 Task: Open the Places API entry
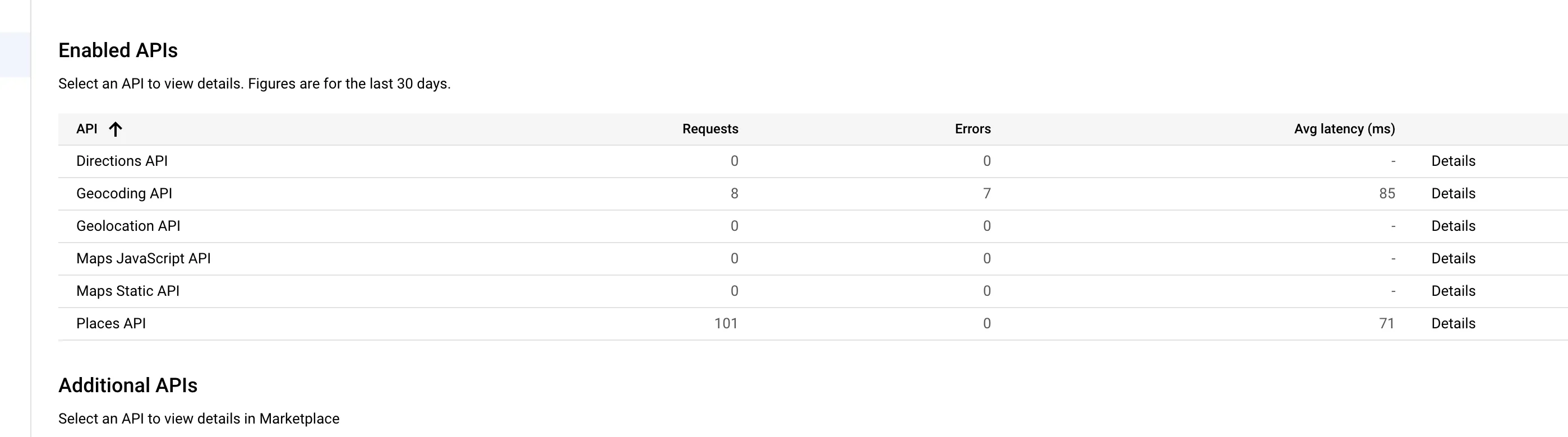pos(111,323)
